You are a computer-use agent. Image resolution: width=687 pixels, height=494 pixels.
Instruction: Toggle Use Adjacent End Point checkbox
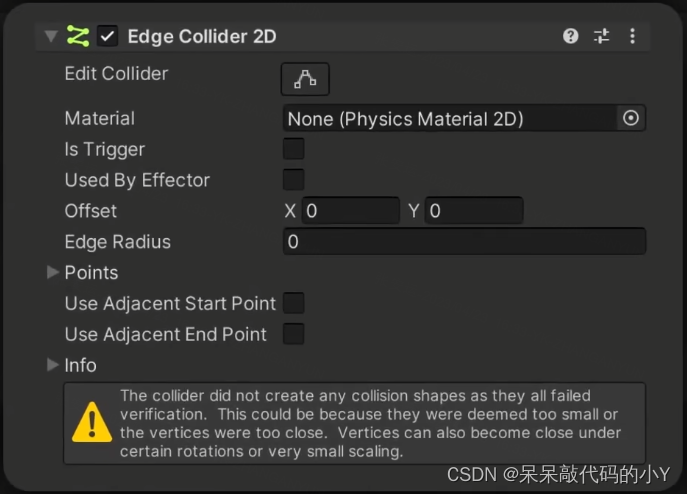pyautogui.click(x=294, y=334)
